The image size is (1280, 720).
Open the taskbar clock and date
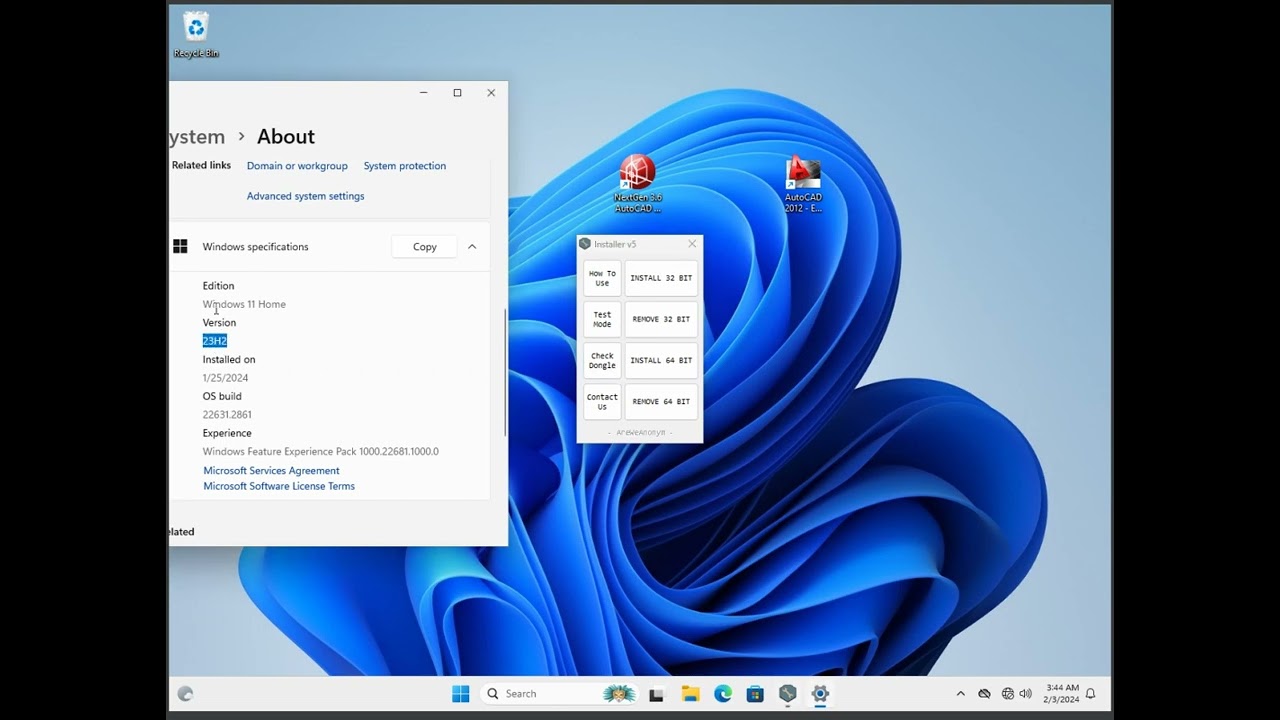pos(1062,693)
